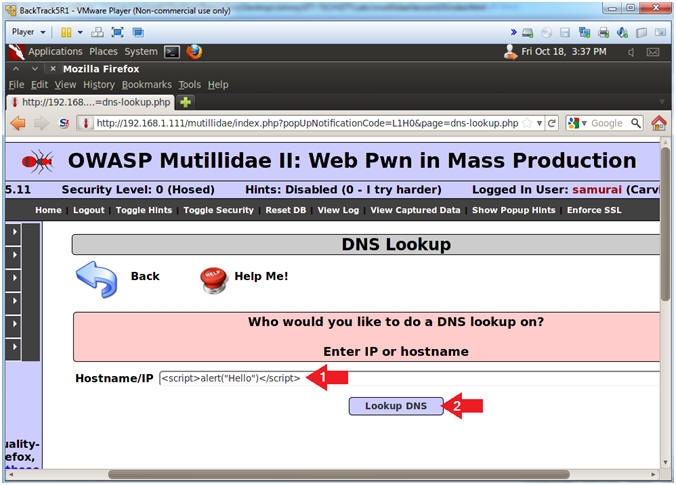Screen dimensions: 676x485
Task: Open Firefox View menu
Action: coord(65,85)
